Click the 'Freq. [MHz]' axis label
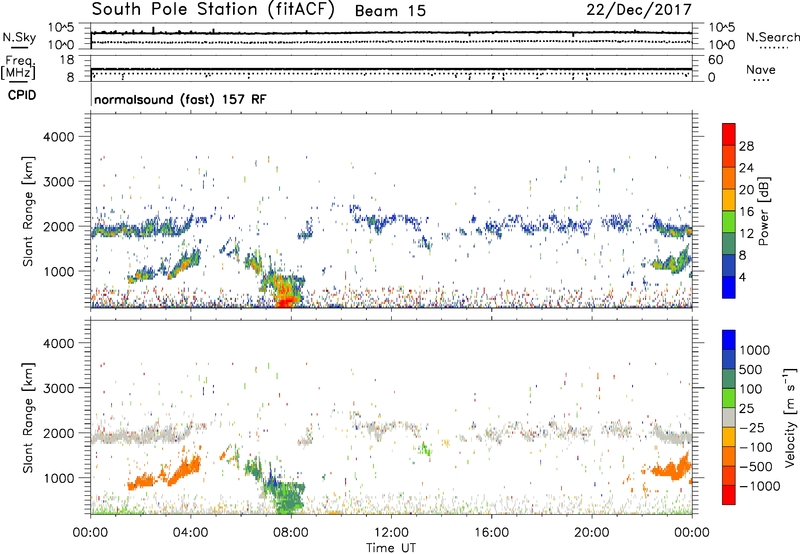The width and height of the screenshot is (800, 554). coord(18,68)
